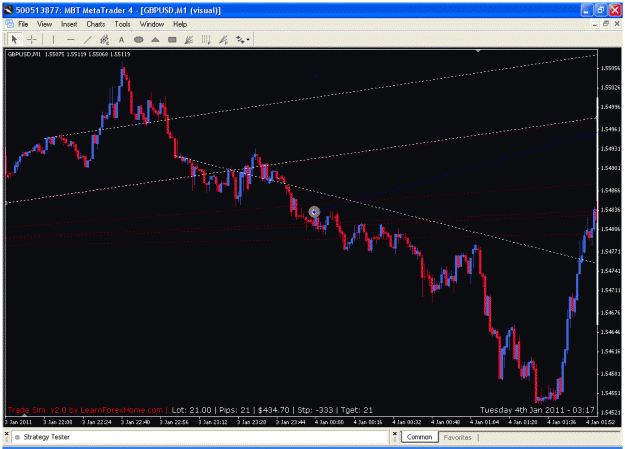Select the vertical cycle lines tool
The height and width of the screenshot is (449, 625).
point(206,39)
